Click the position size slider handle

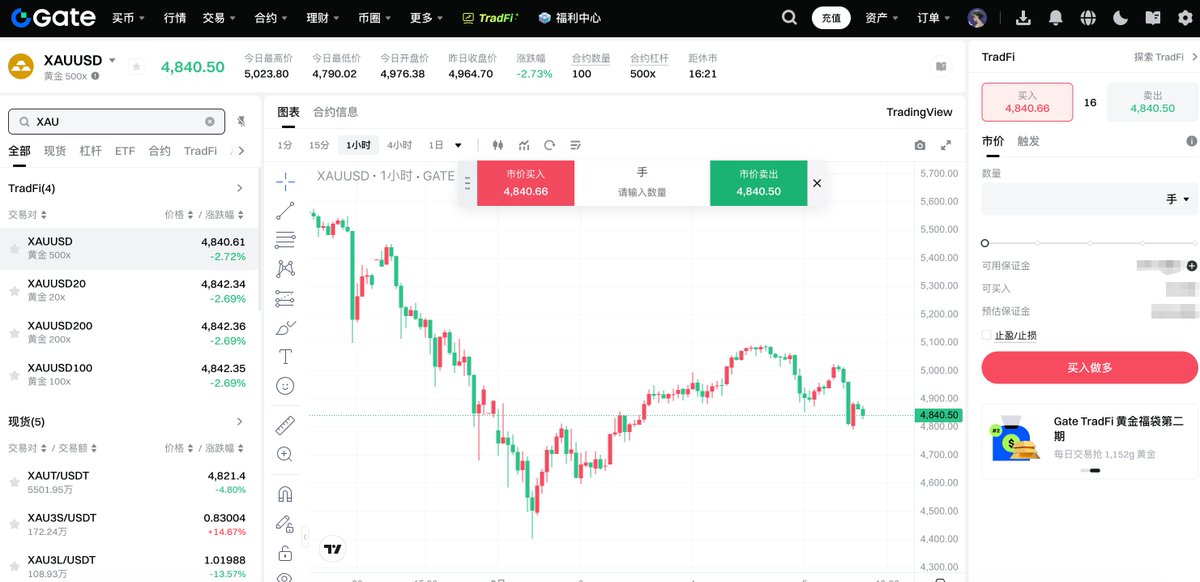(985, 243)
